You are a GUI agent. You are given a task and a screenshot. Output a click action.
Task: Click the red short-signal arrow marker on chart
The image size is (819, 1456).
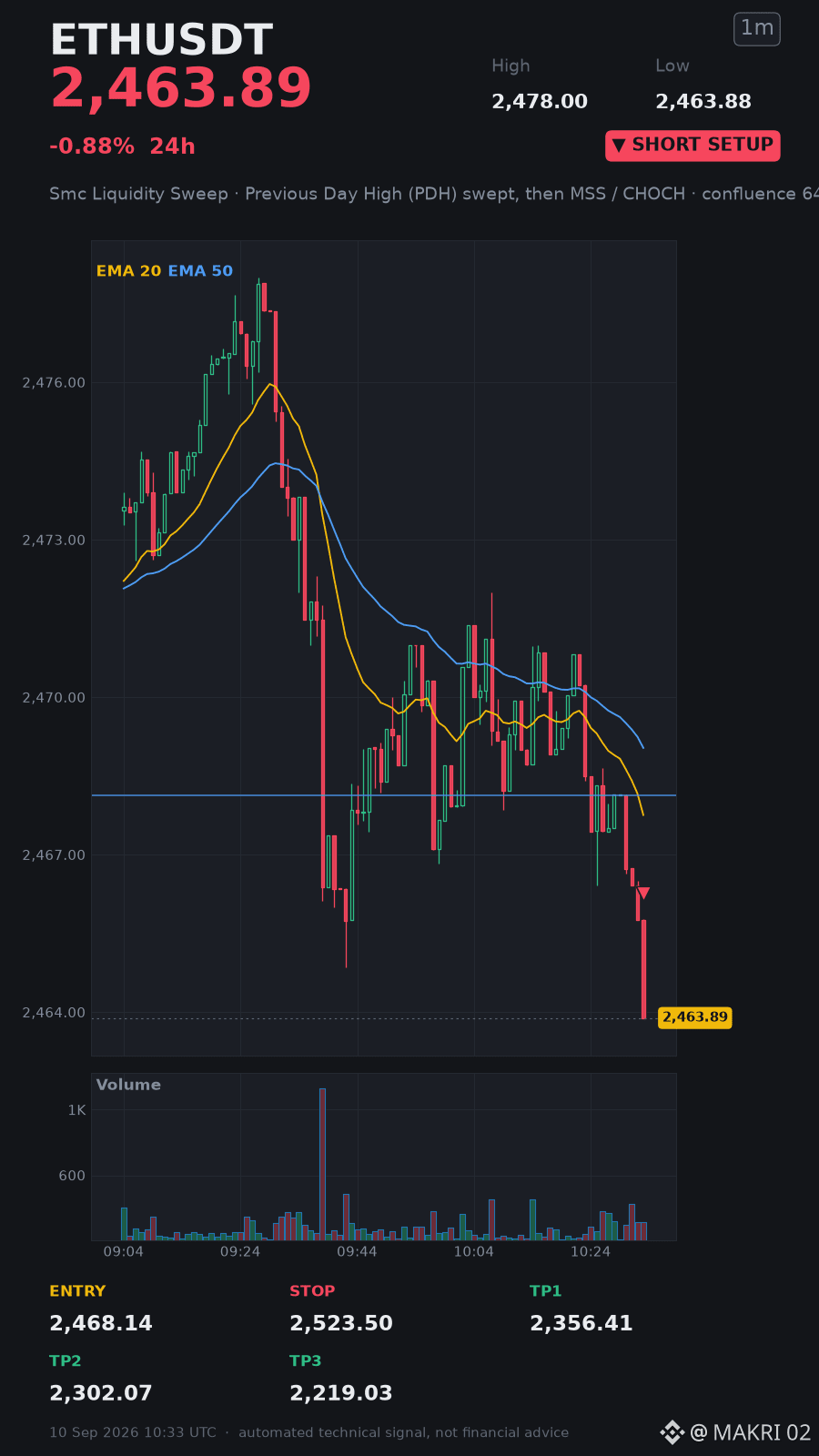click(643, 893)
